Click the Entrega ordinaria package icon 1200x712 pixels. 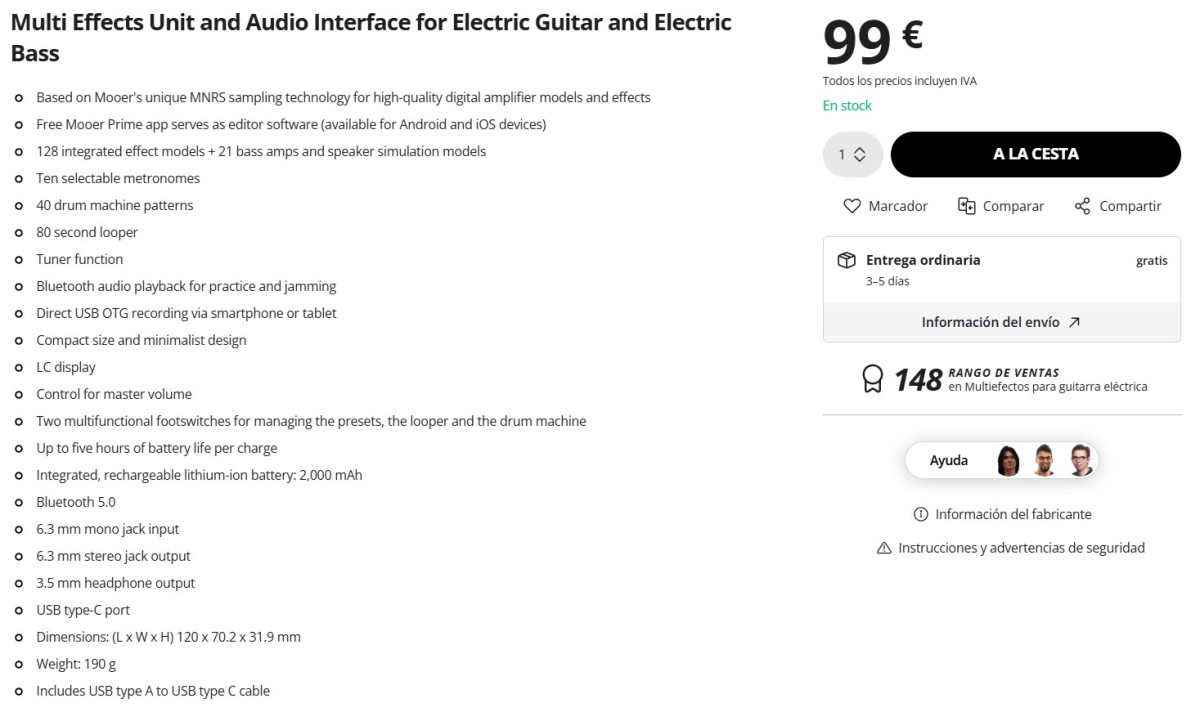pyautogui.click(x=846, y=260)
